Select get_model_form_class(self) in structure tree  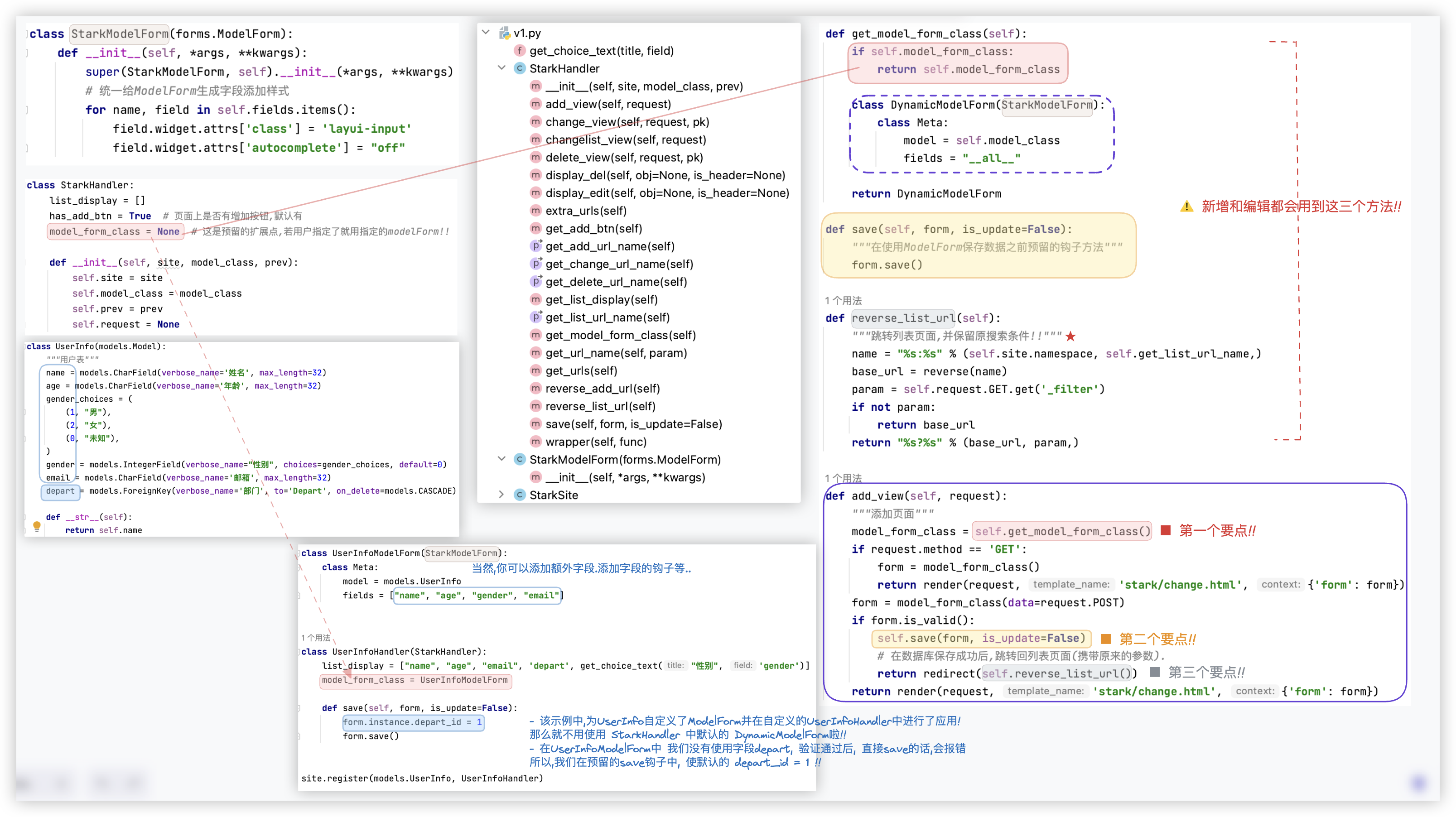[620, 335]
